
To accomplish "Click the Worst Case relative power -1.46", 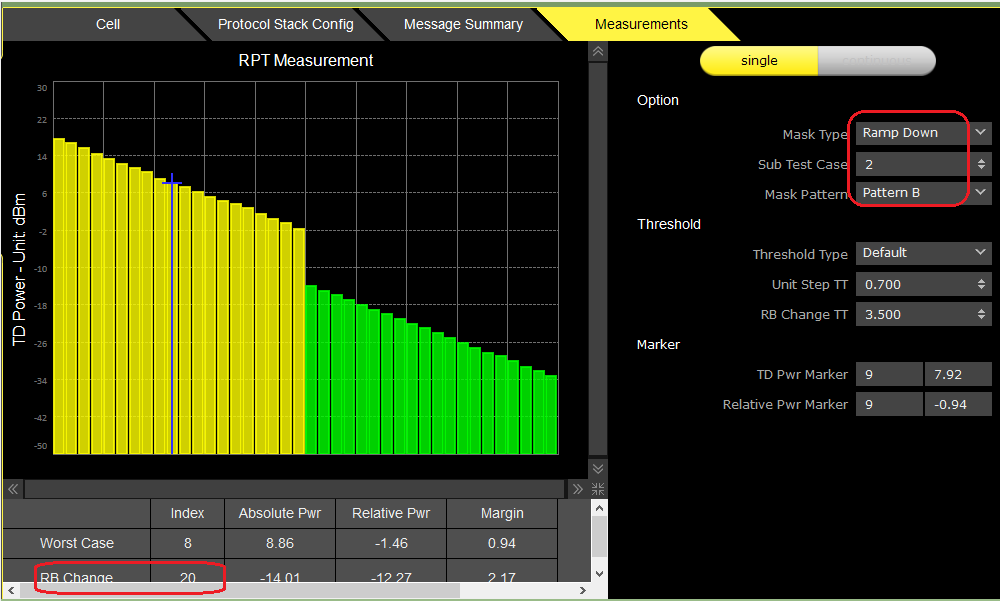I will pyautogui.click(x=391, y=543).
